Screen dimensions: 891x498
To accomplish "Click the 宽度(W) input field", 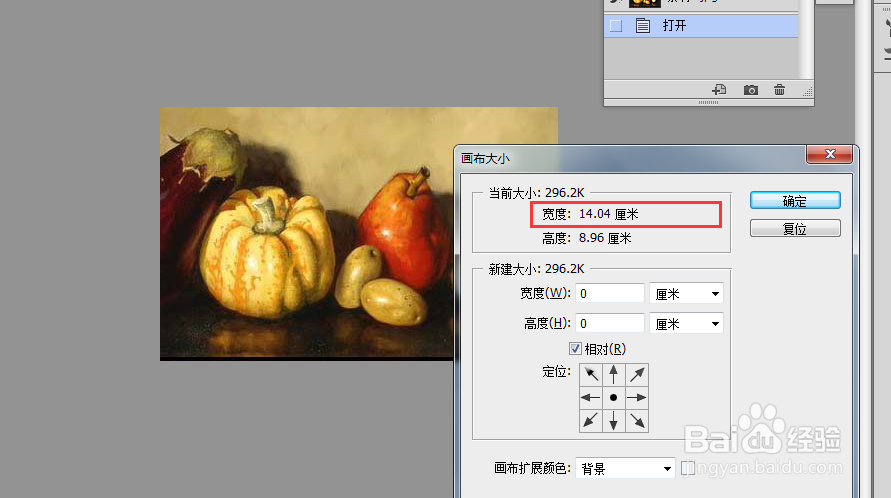I will pyautogui.click(x=610, y=294).
